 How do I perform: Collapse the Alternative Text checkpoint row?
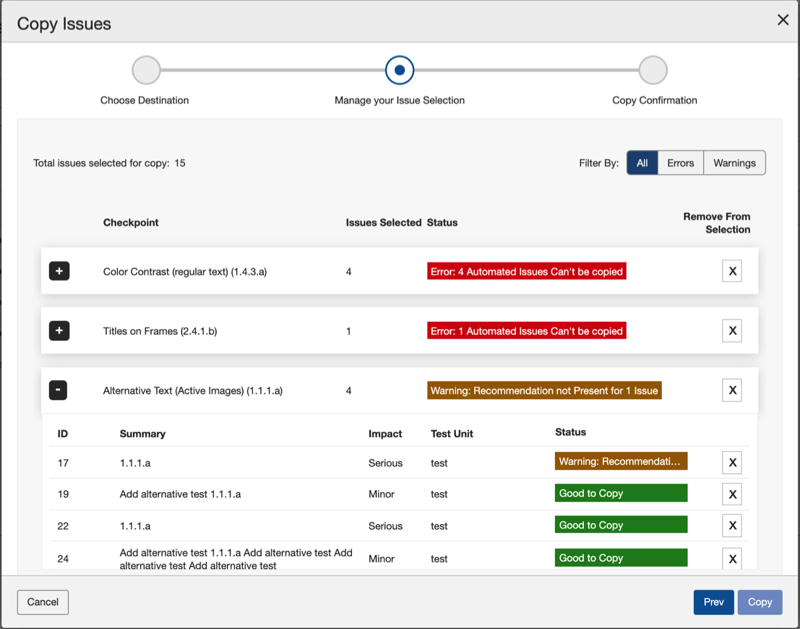(58, 390)
